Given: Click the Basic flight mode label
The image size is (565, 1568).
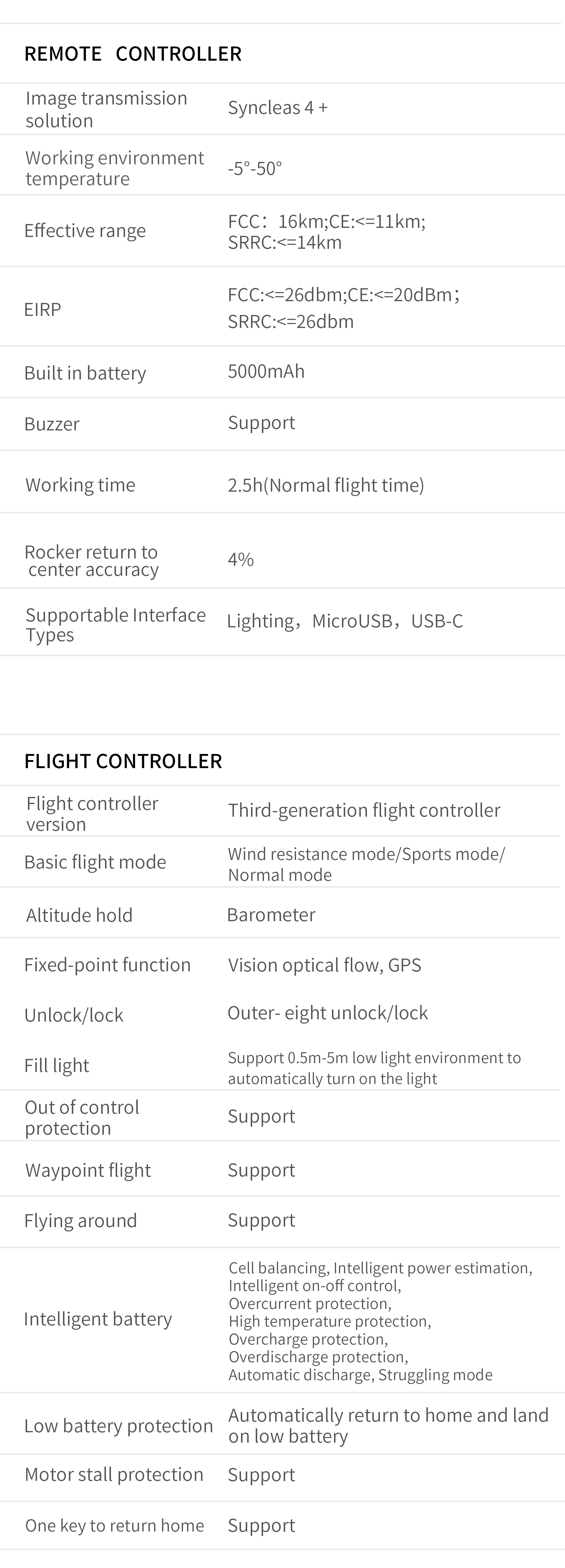Looking at the screenshot, I should (95, 862).
